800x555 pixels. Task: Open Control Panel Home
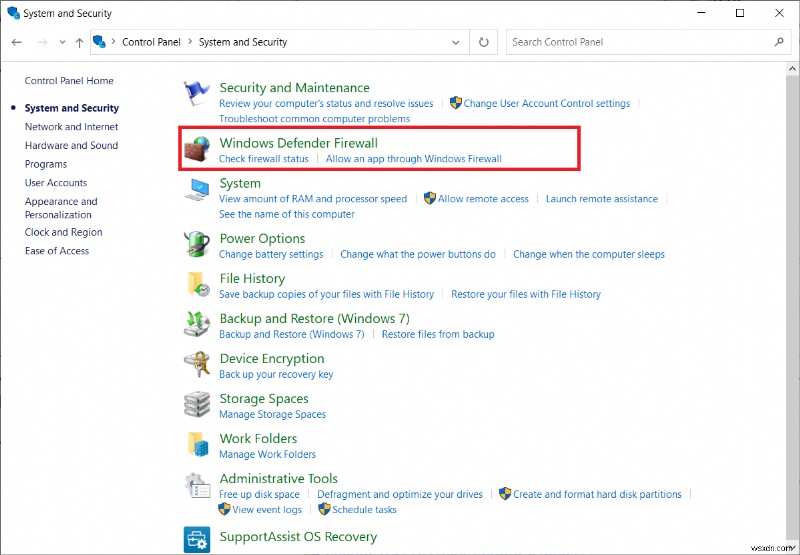click(x=69, y=81)
